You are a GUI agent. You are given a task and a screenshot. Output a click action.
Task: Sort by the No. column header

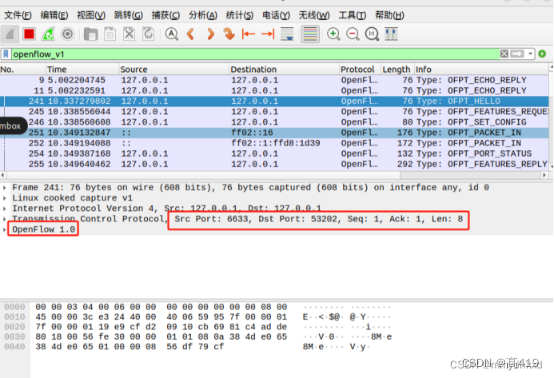point(23,69)
